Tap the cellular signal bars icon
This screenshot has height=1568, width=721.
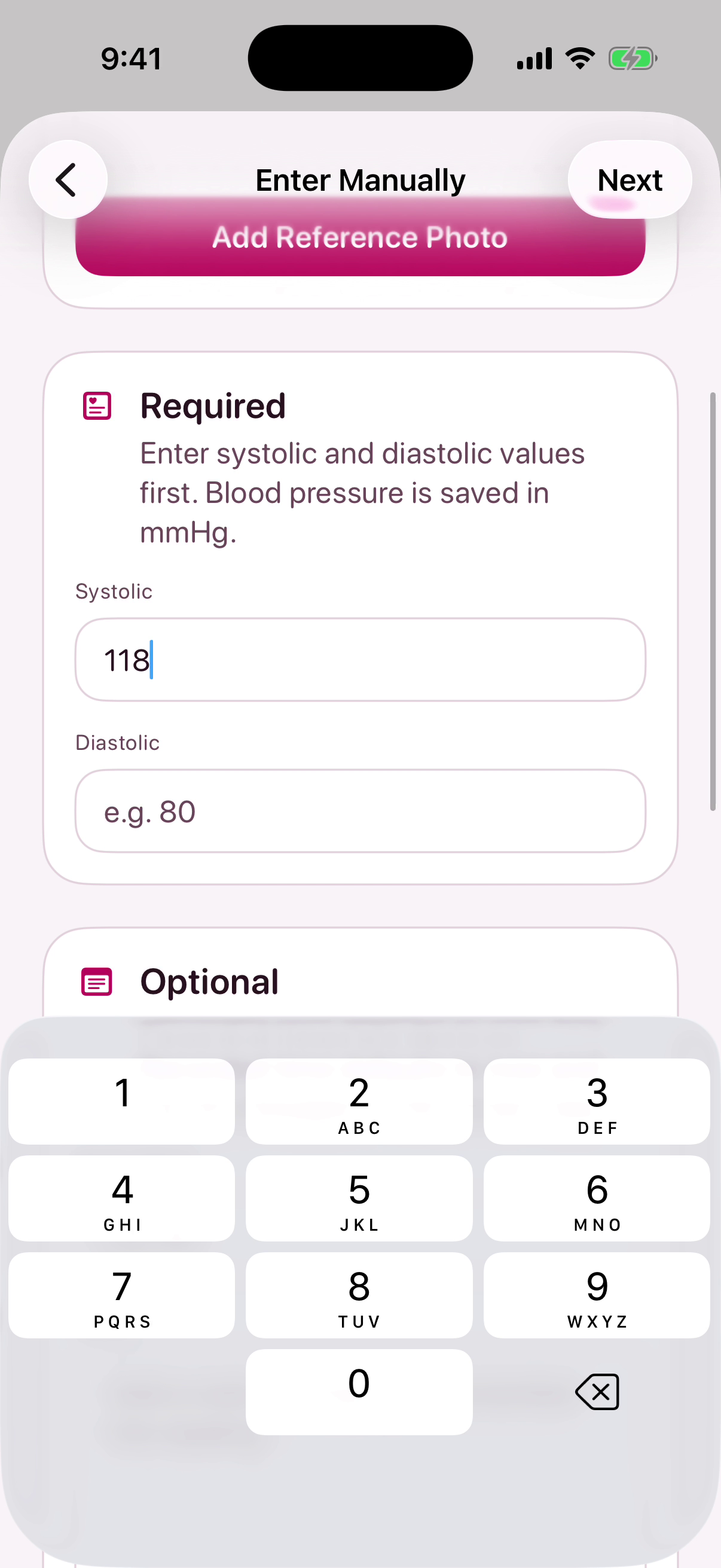pos(534,59)
